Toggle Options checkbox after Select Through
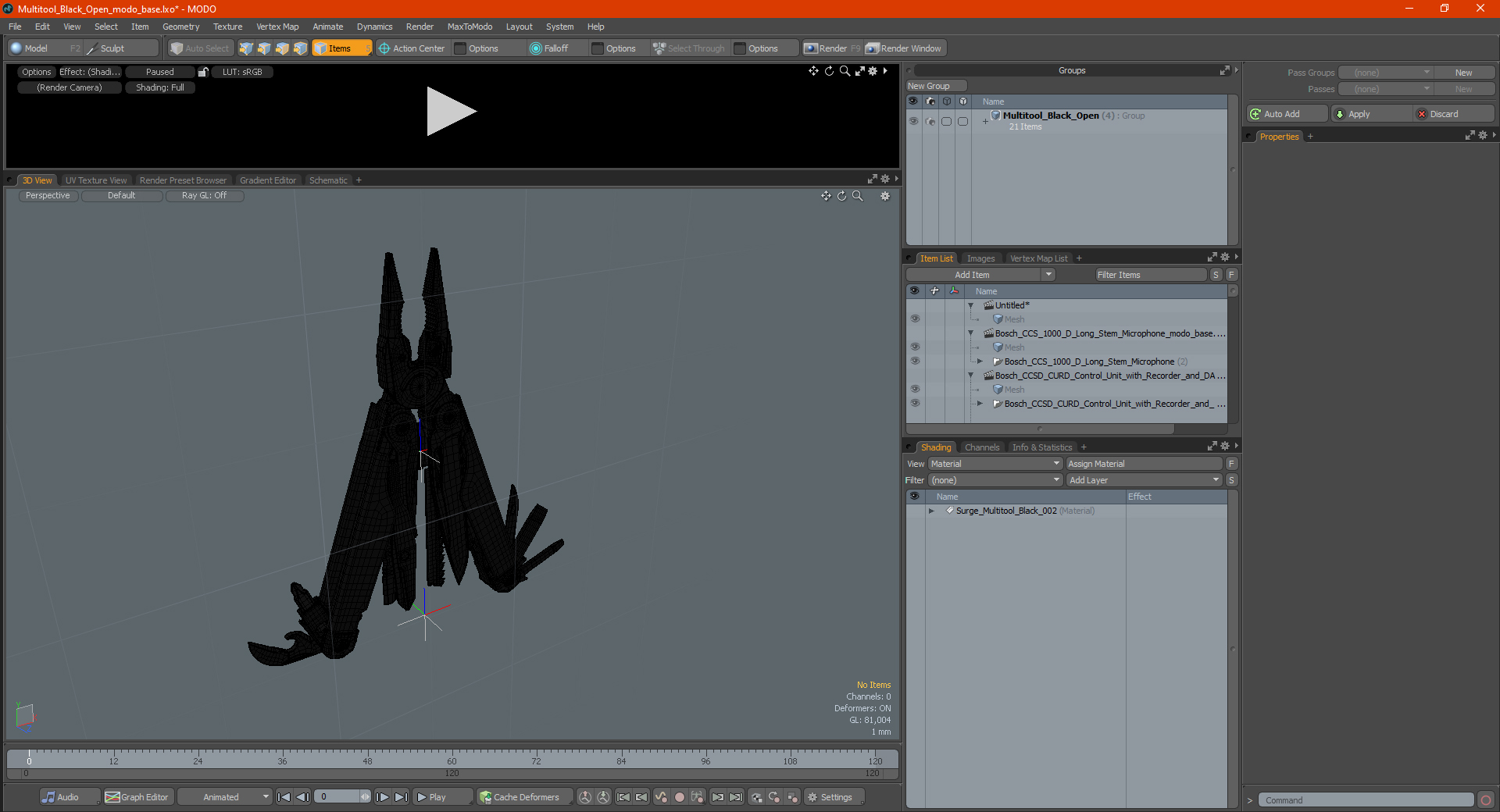Viewport: 1500px width, 812px height. click(x=740, y=48)
